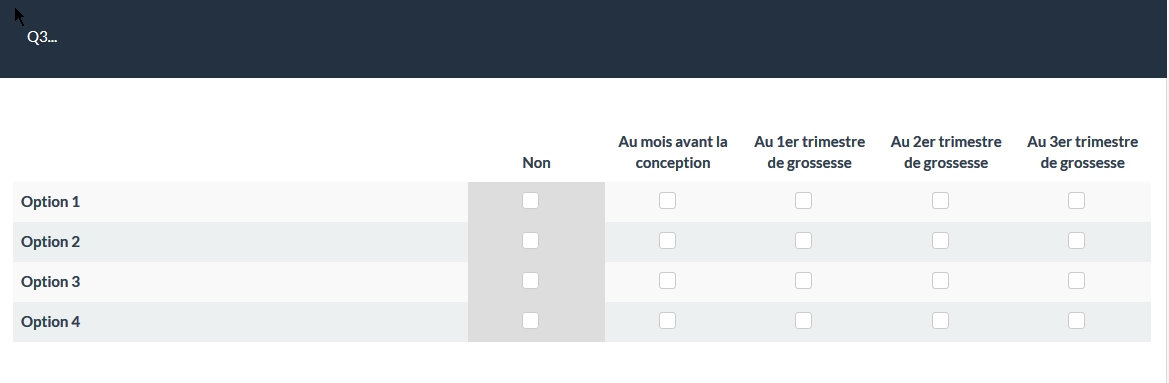The width and height of the screenshot is (1169, 383).
Task: Check Non for Option 2
Action: [530, 241]
